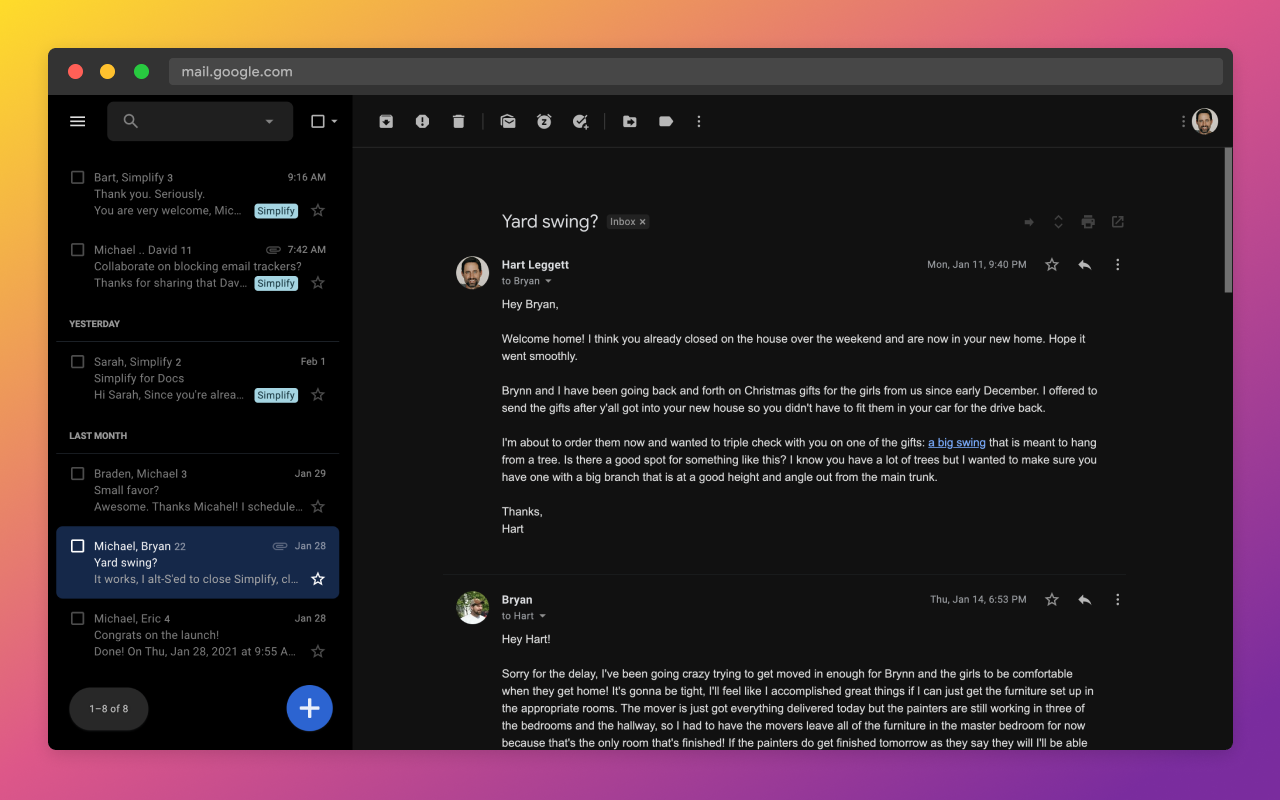Select the Michael, Bryan conversation checkbox
The width and height of the screenshot is (1280, 800).
click(77, 546)
